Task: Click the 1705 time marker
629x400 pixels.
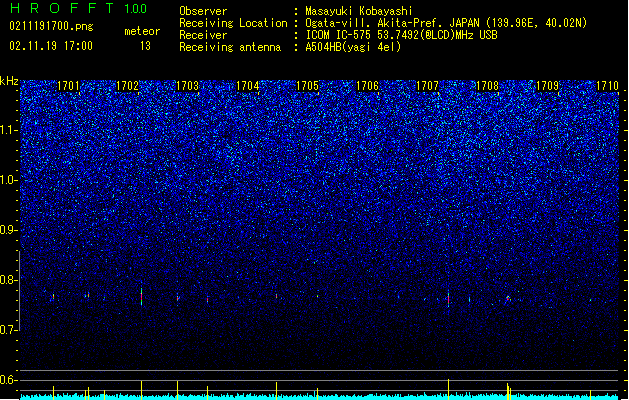Action: [307, 86]
